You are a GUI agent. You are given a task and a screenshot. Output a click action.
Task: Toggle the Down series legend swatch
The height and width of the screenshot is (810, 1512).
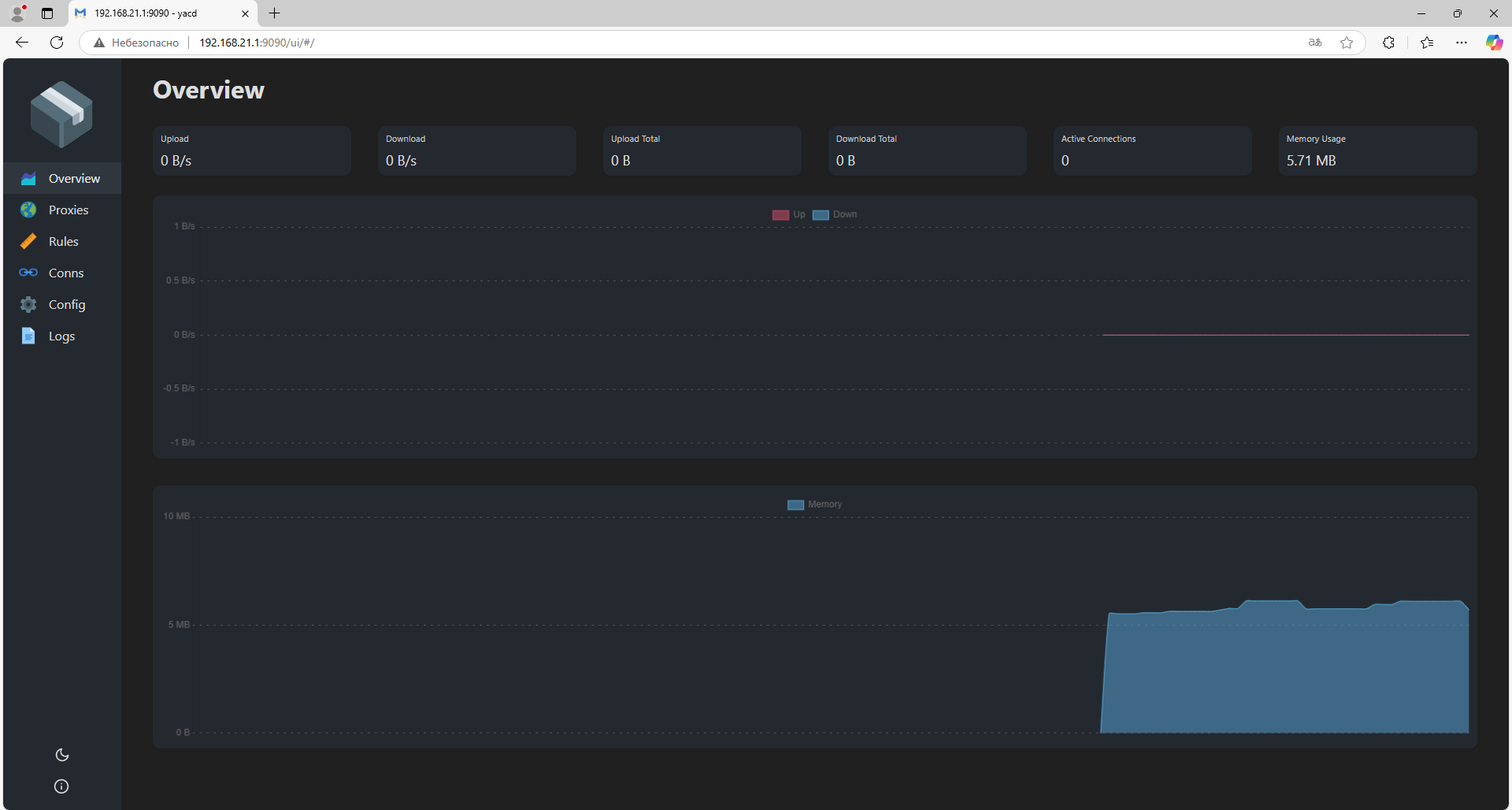pyautogui.click(x=821, y=215)
